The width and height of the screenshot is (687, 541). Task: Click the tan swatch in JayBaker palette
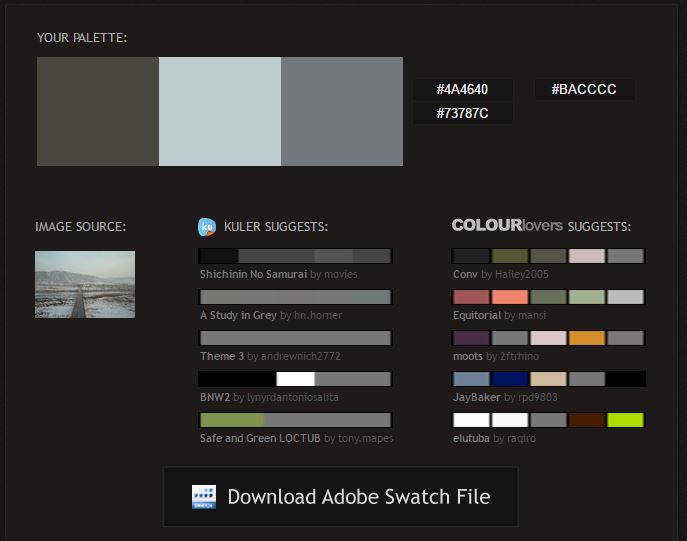[549, 379]
